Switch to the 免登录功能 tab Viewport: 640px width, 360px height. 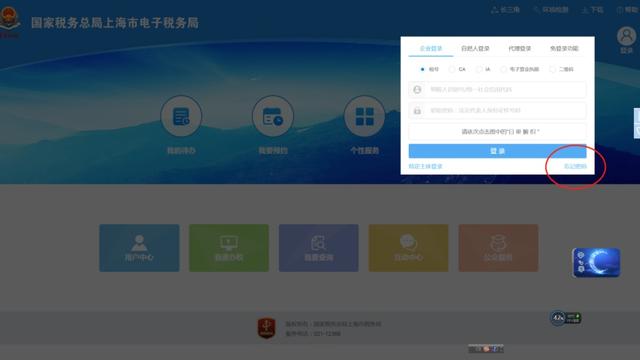564,49
